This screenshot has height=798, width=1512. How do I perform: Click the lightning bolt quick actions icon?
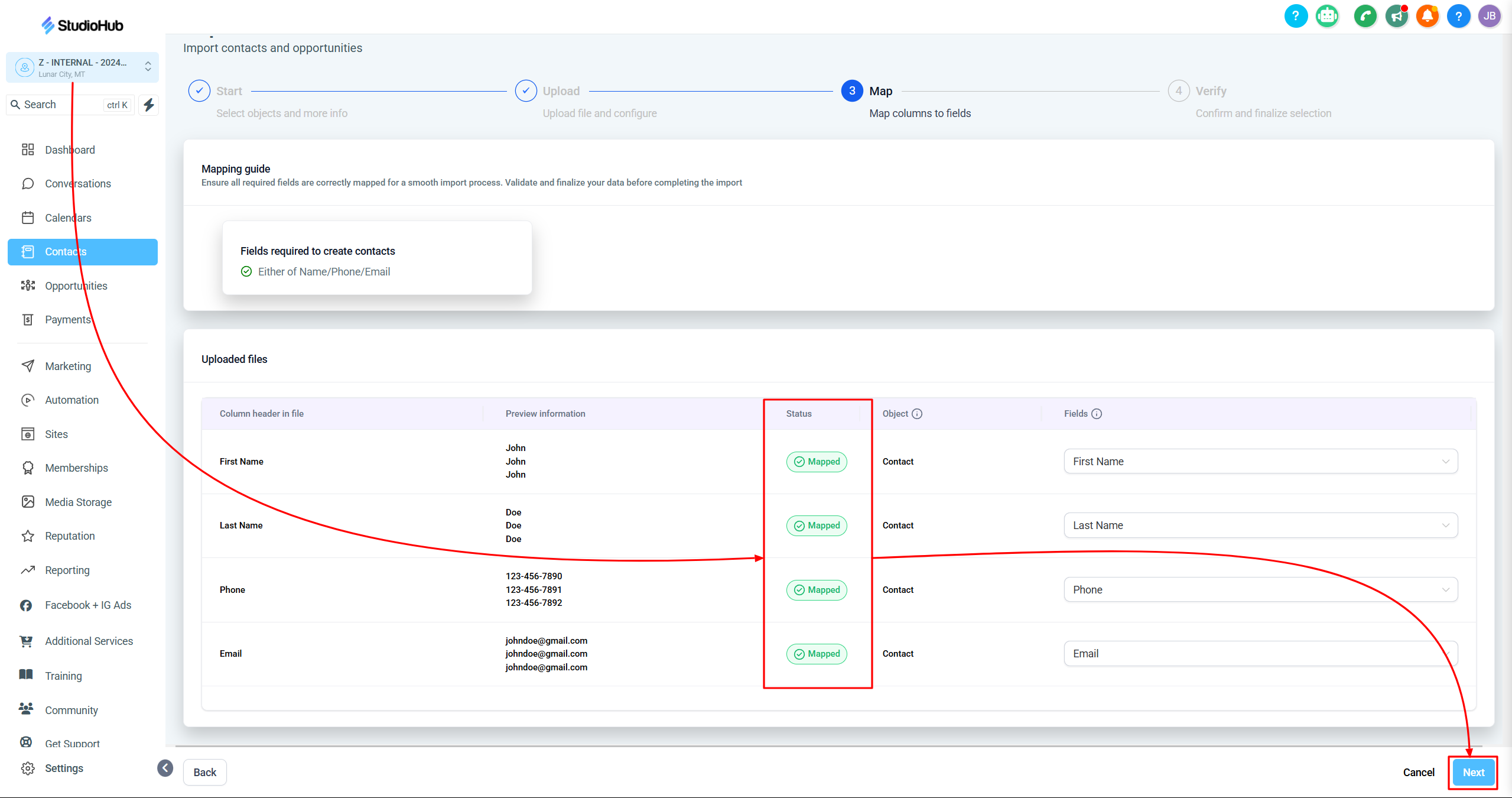[149, 105]
